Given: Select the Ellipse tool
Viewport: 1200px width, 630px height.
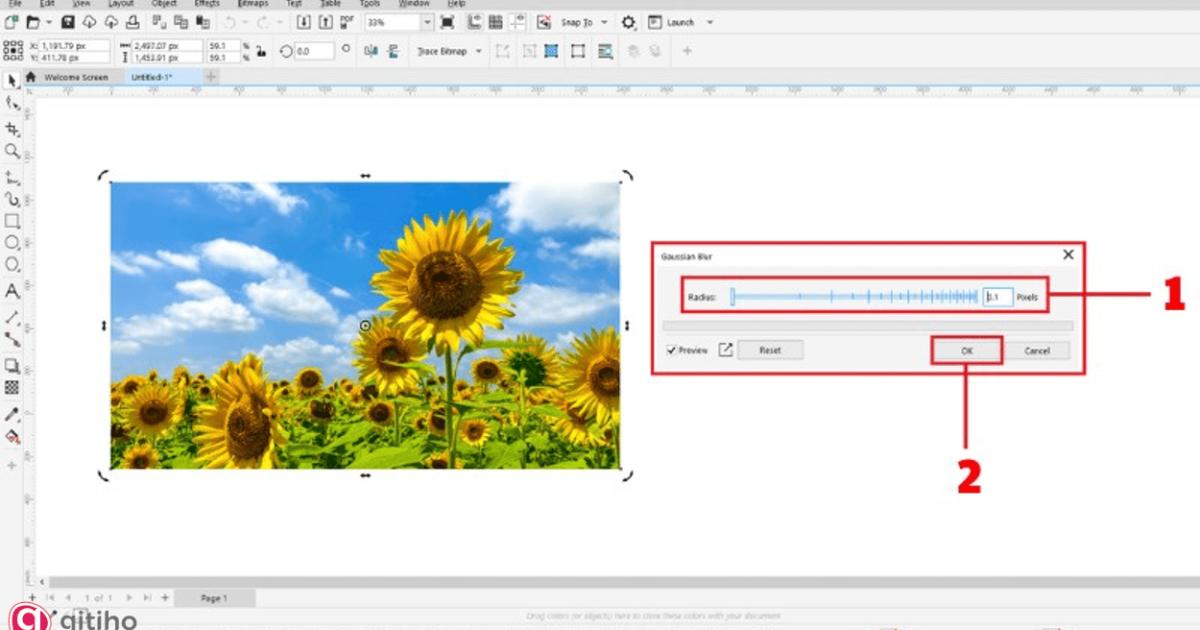Looking at the screenshot, I should click(13, 245).
